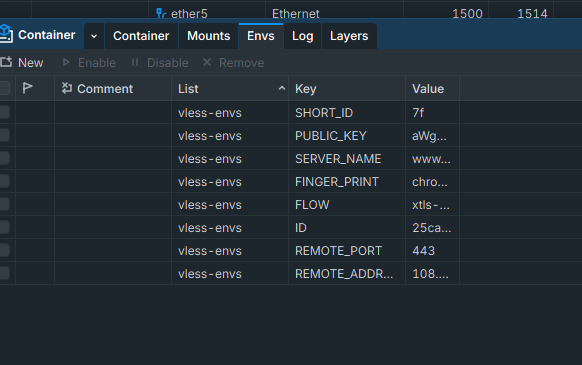
Task: Click the New button to add env
Action: 22,63
